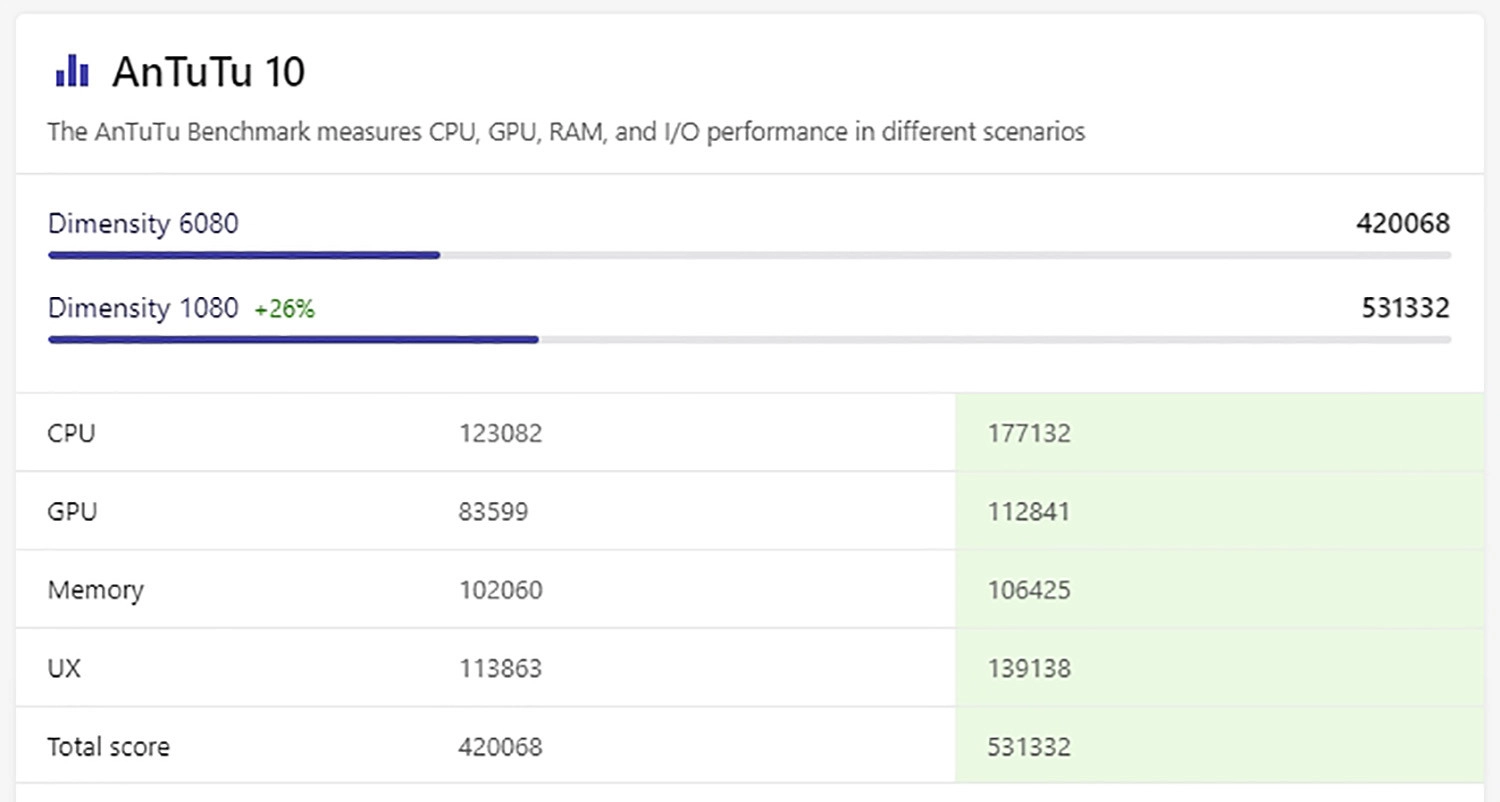Click GPU value 83599
The image size is (1500, 802).
pos(494,512)
